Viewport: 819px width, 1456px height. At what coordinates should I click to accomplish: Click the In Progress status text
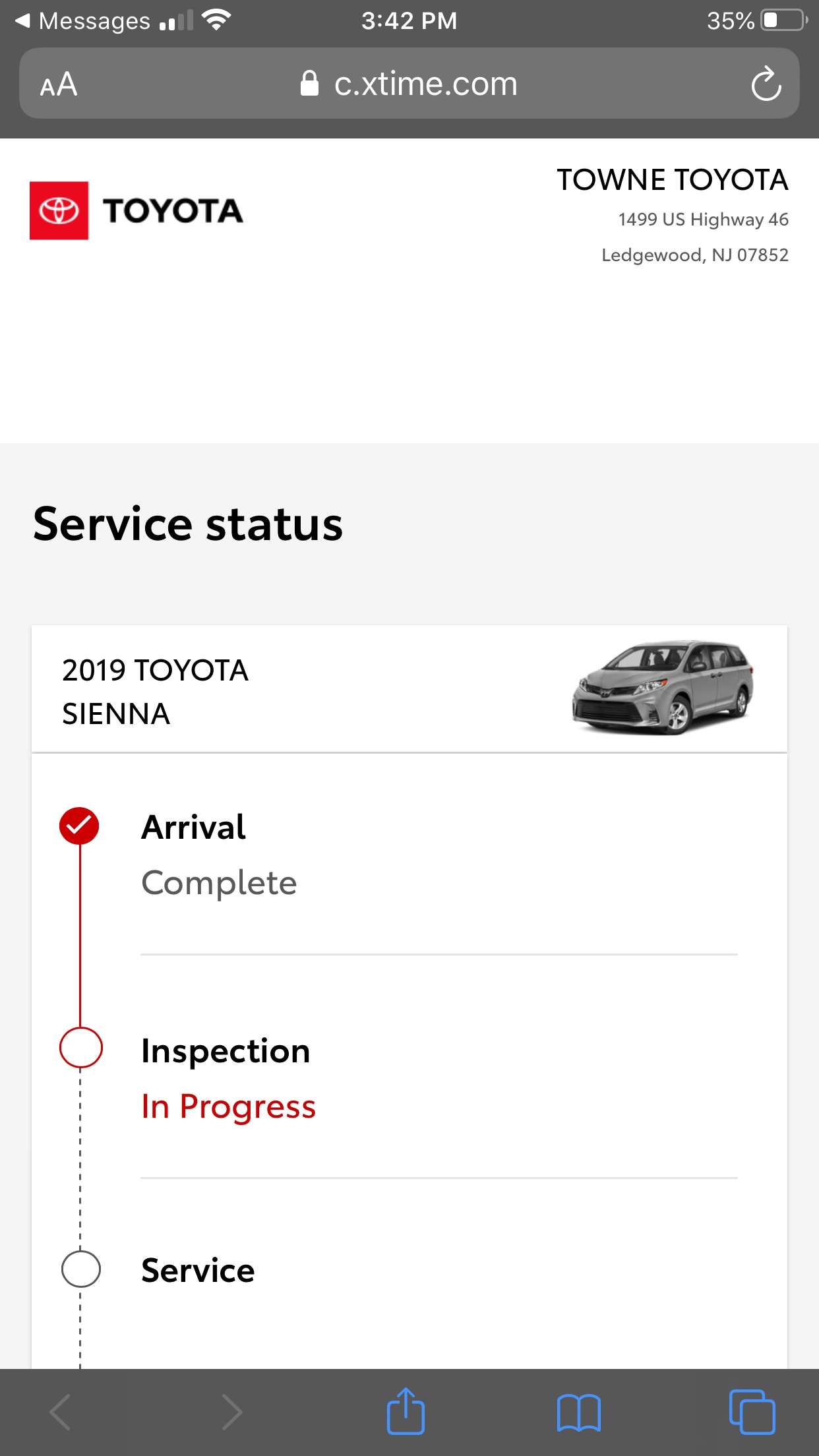[229, 1107]
